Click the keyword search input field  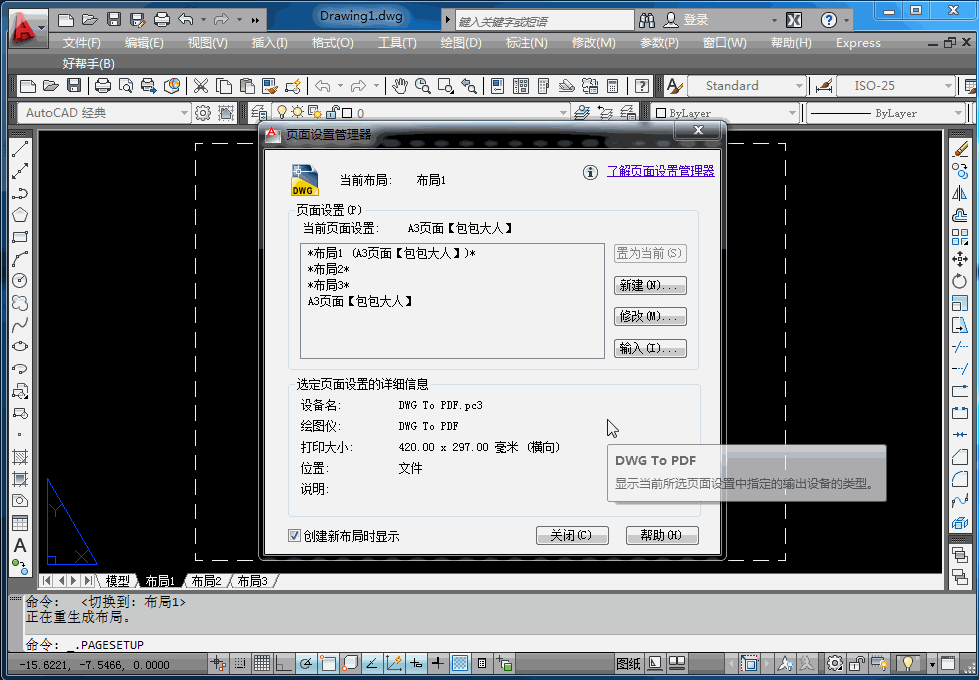(x=544, y=21)
